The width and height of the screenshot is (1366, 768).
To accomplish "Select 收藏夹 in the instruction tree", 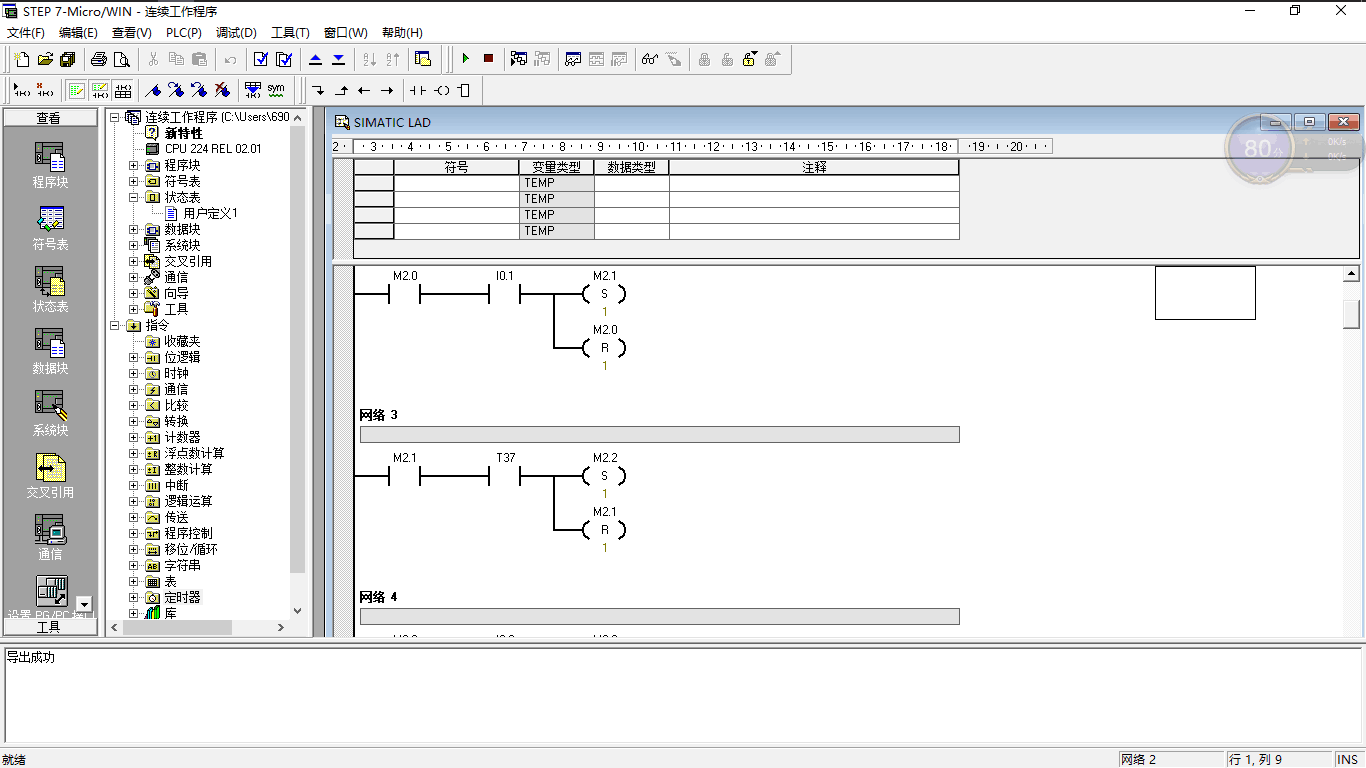I will (x=182, y=341).
